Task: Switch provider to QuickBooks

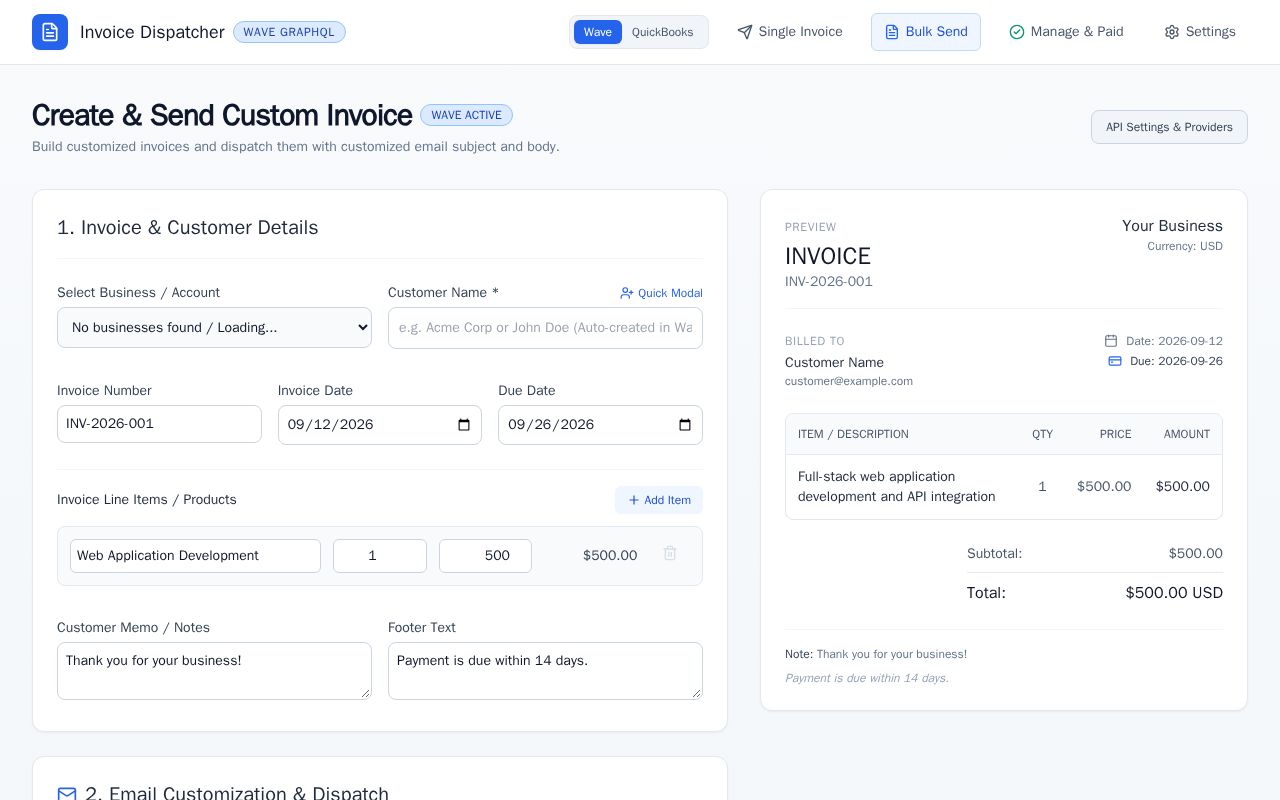Action: point(662,32)
